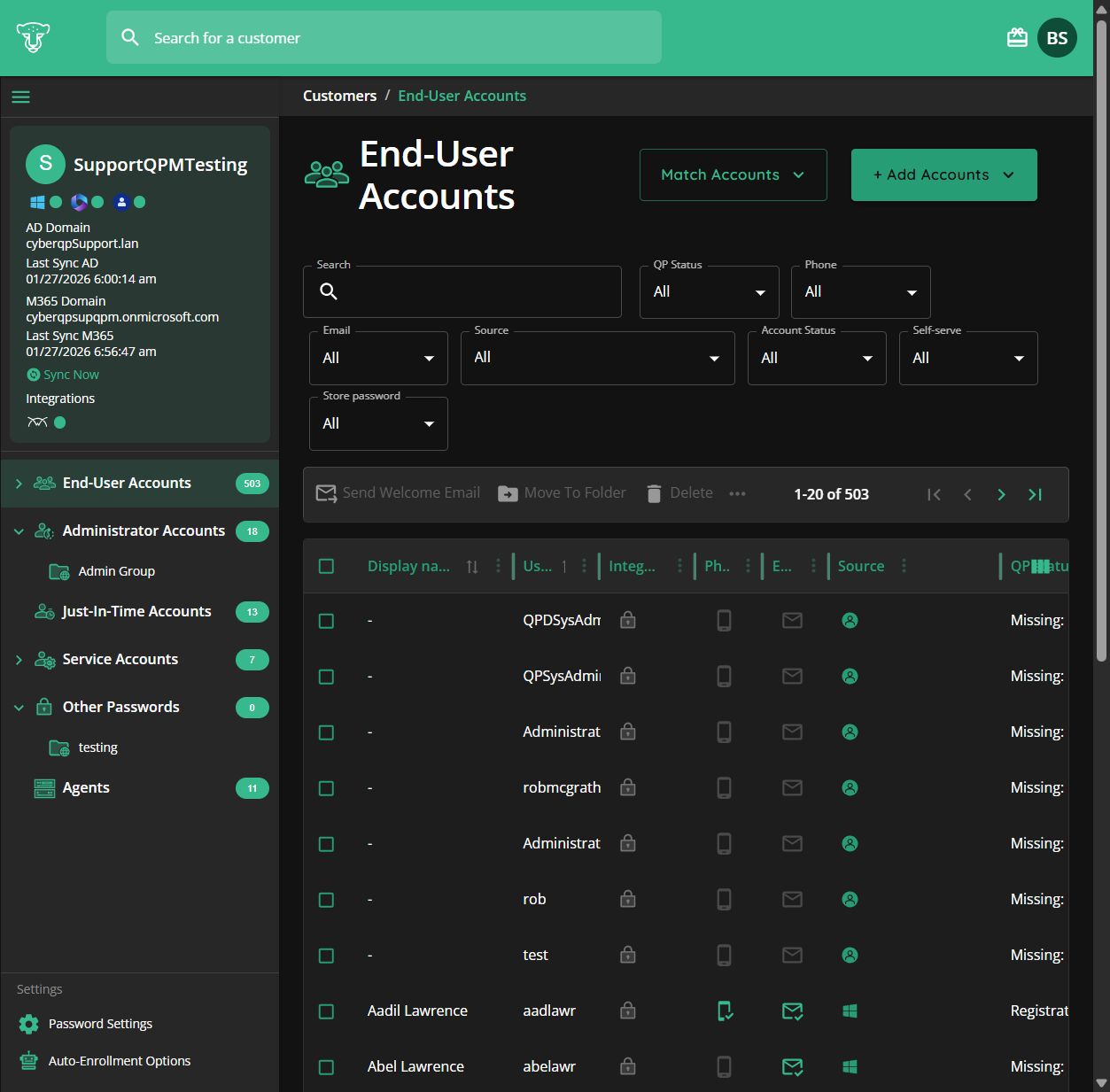Select Aadil Lawrence row checkbox
1110x1092 pixels.
tap(326, 1011)
